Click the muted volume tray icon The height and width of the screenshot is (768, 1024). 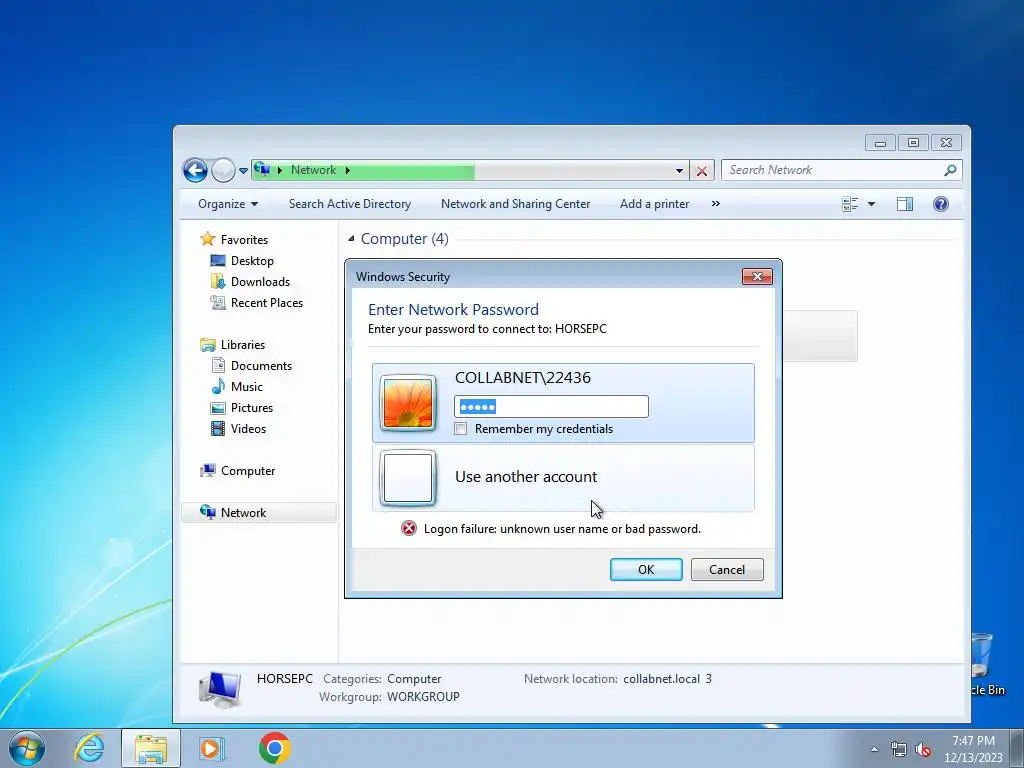click(923, 749)
